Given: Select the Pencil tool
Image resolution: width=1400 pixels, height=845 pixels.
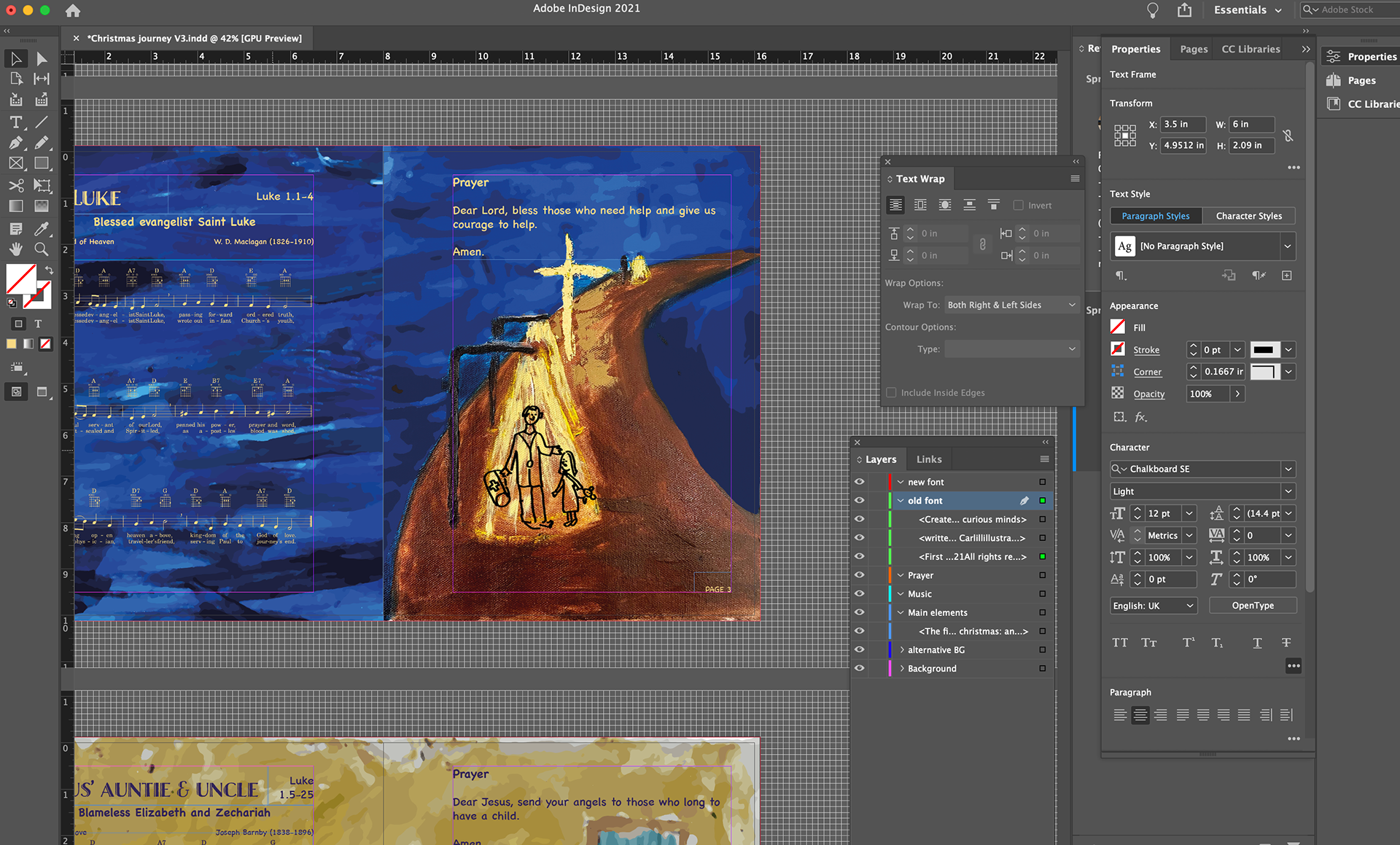Looking at the screenshot, I should (42, 143).
